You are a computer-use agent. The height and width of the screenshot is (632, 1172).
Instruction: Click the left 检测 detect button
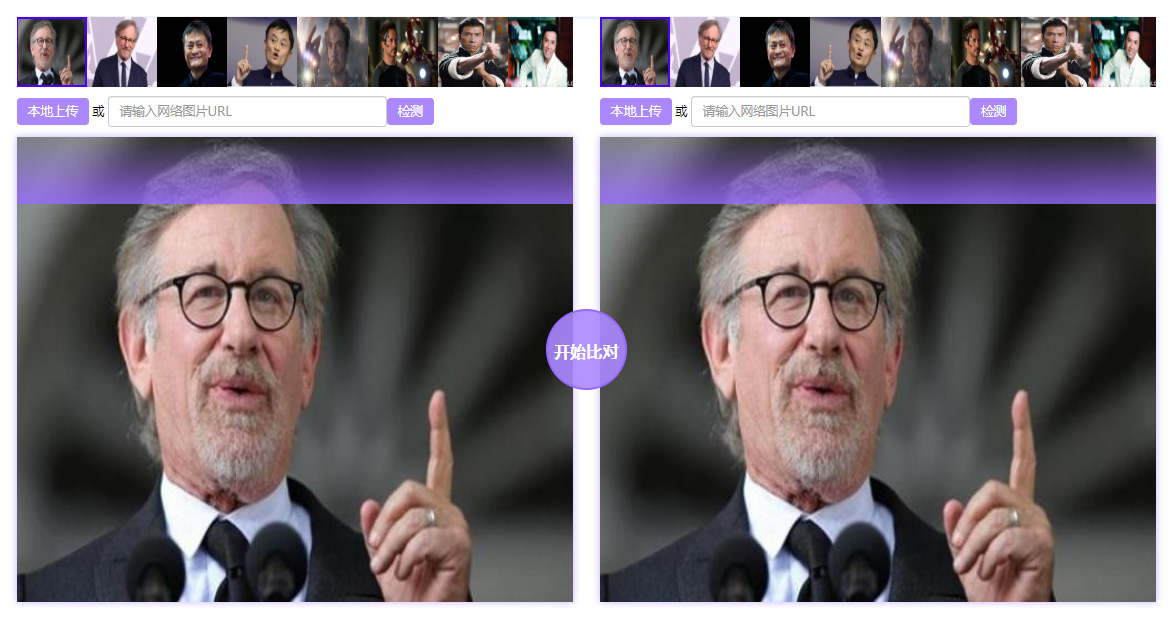(410, 111)
